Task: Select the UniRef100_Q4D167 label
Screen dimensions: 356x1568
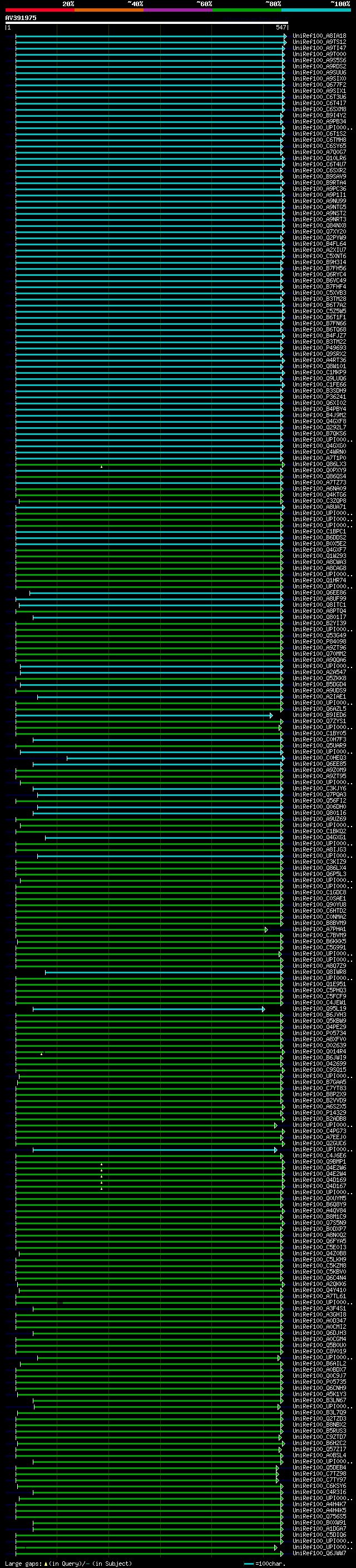Action: 319,1186
